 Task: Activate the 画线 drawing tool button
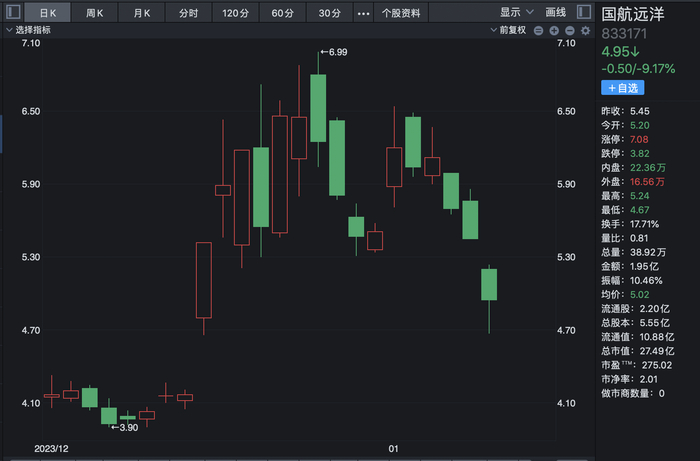555,13
